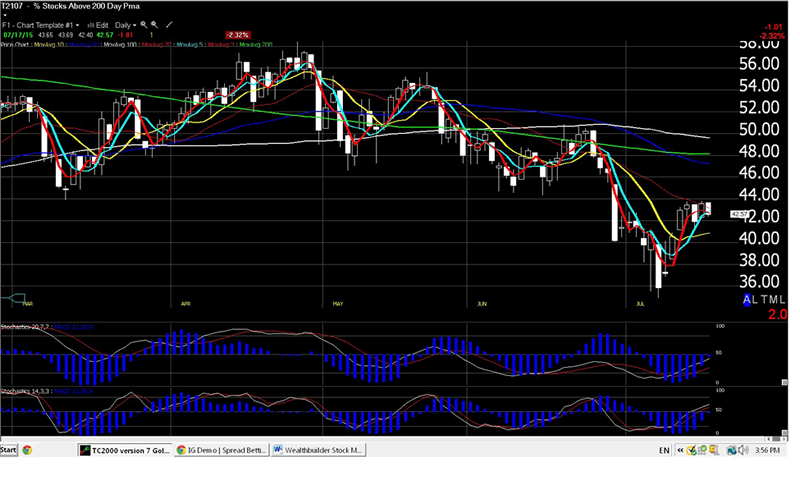Click the Price Chart legend label
The height and width of the screenshot is (500, 800).
pyautogui.click(x=15, y=45)
